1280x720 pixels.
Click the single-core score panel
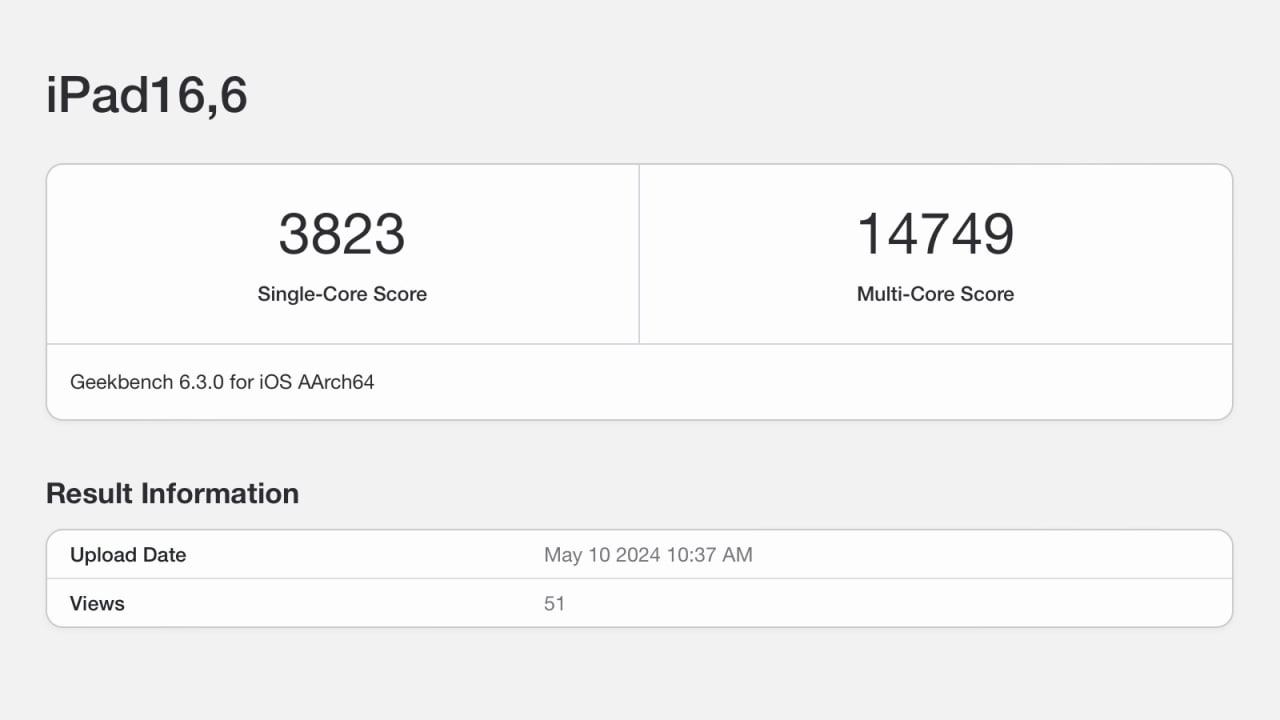click(342, 254)
